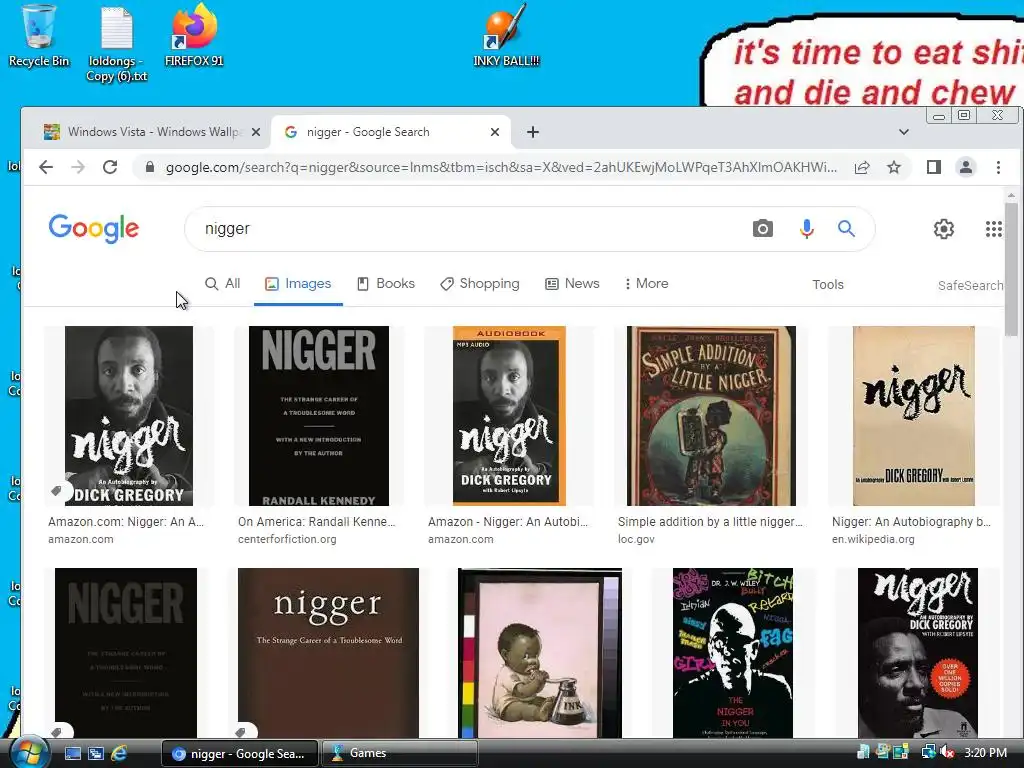Open the SafeSearch setting

[x=970, y=285]
